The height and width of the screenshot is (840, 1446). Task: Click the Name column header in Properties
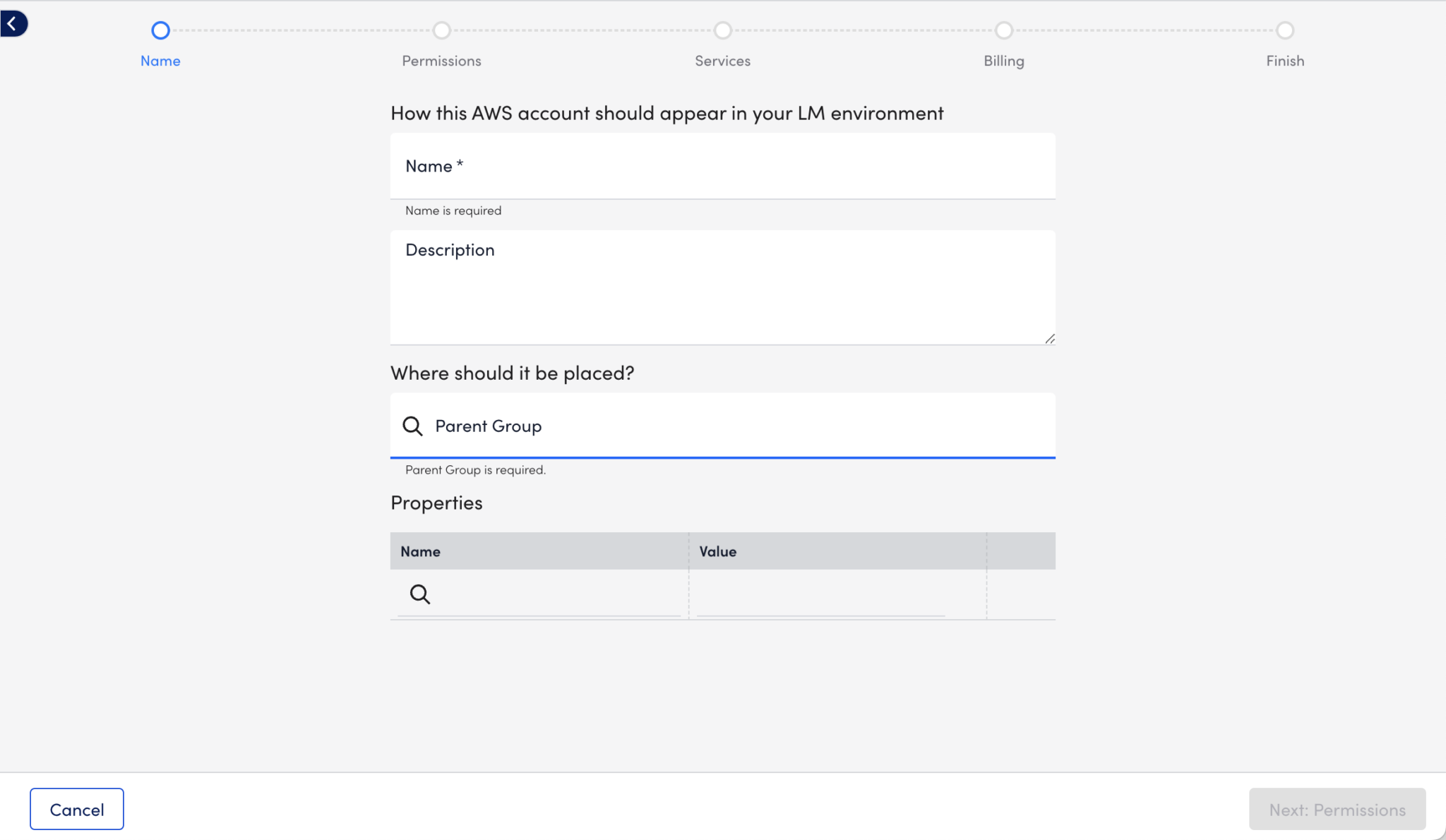tap(420, 551)
